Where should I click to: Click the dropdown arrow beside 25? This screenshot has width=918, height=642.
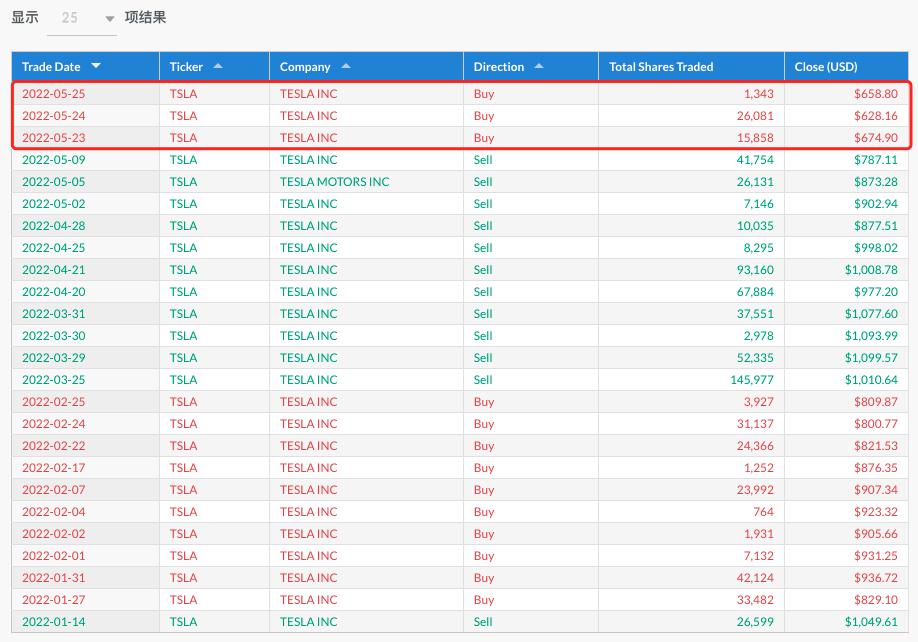click(x=109, y=19)
